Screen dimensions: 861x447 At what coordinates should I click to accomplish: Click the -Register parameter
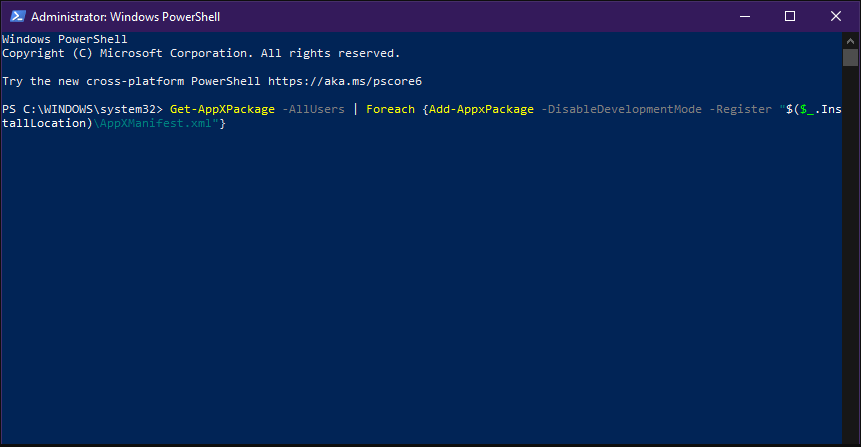[x=740, y=109]
